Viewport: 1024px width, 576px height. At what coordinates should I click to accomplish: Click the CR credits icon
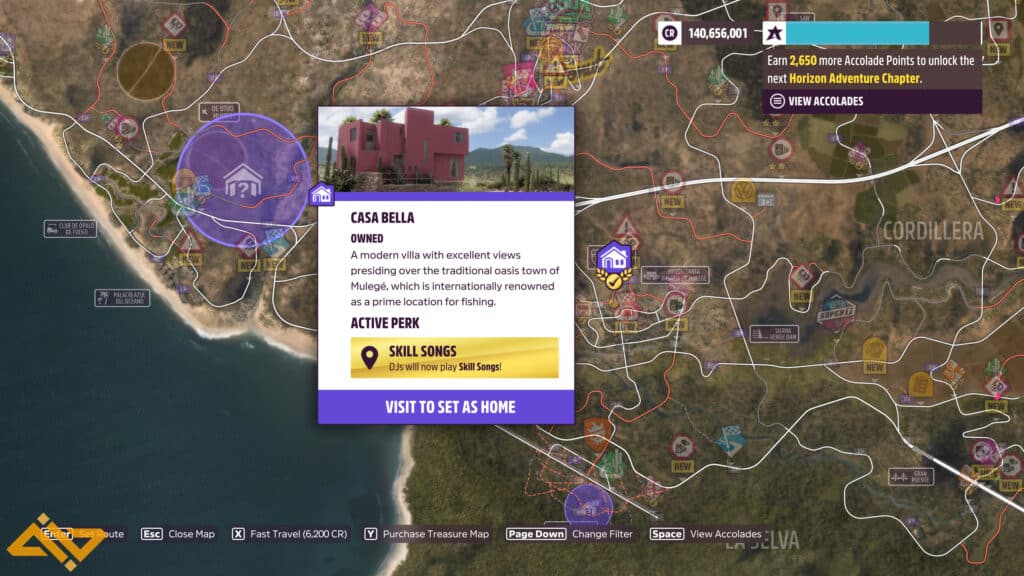[669, 33]
